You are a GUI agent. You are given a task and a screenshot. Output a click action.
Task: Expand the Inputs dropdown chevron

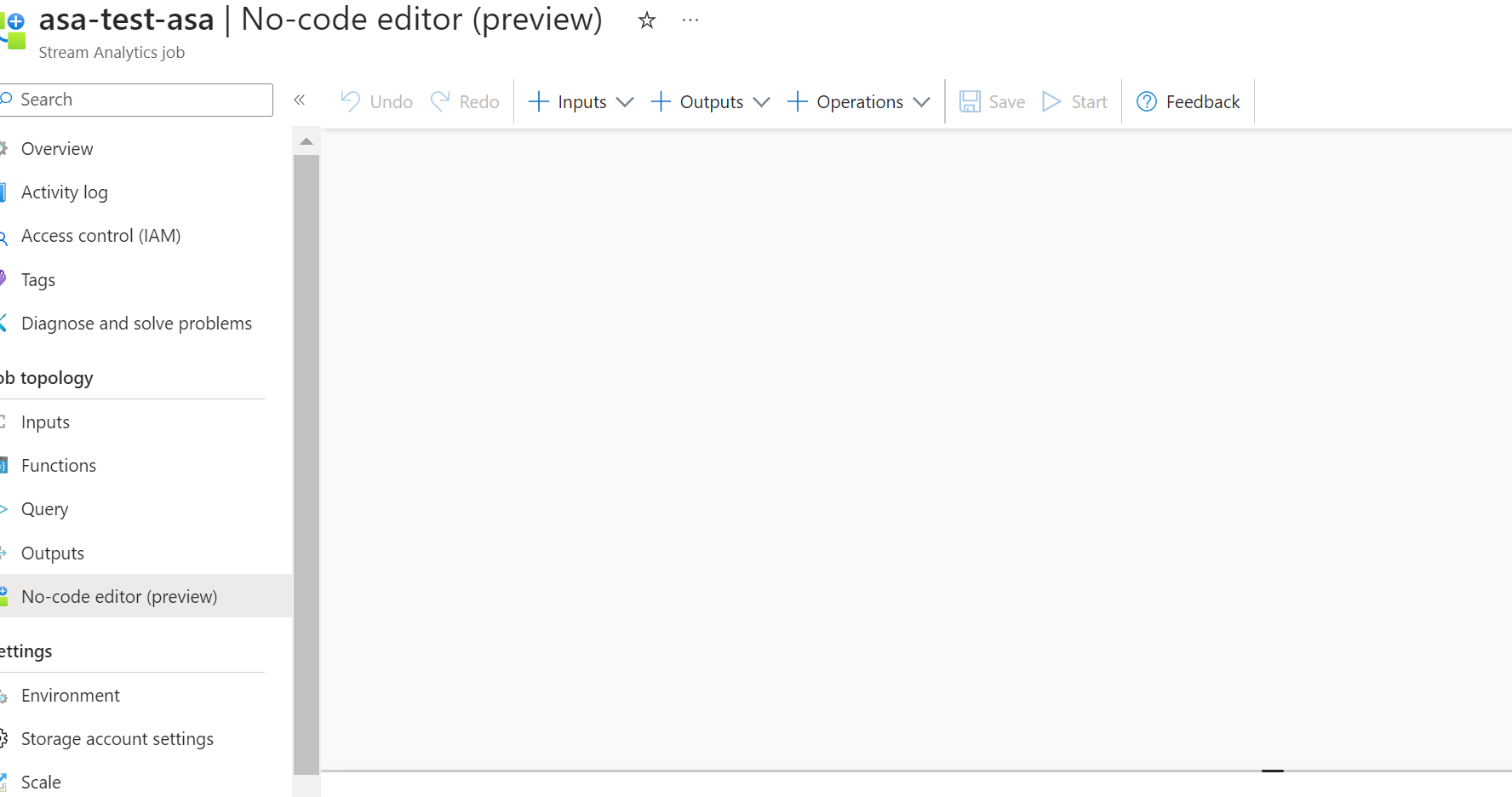coord(625,102)
